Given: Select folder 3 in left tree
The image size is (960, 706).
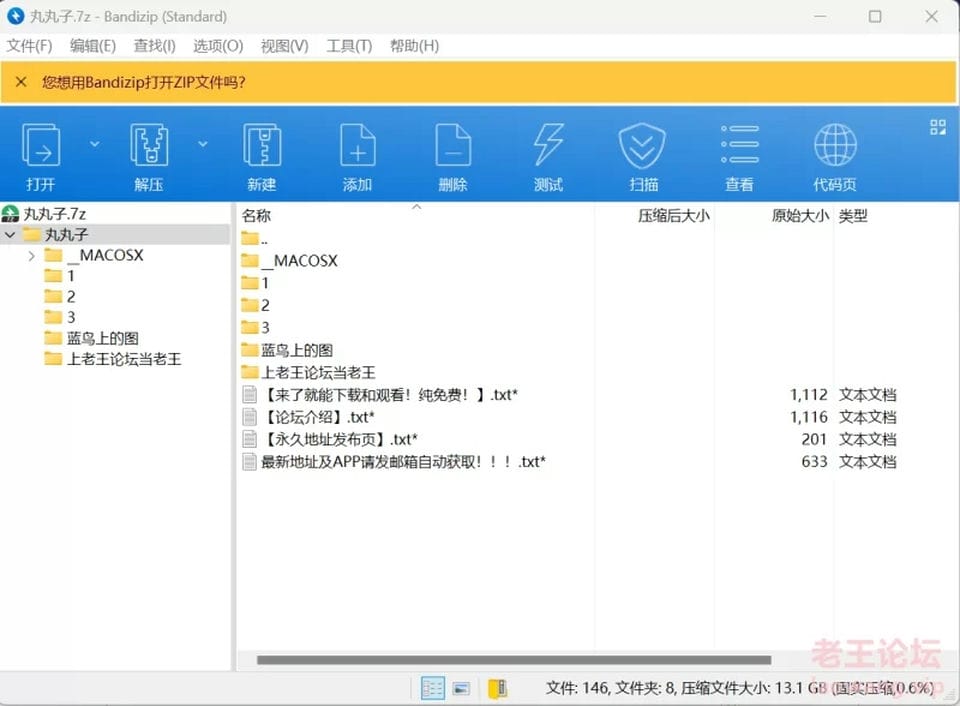Looking at the screenshot, I should pyautogui.click(x=71, y=318).
